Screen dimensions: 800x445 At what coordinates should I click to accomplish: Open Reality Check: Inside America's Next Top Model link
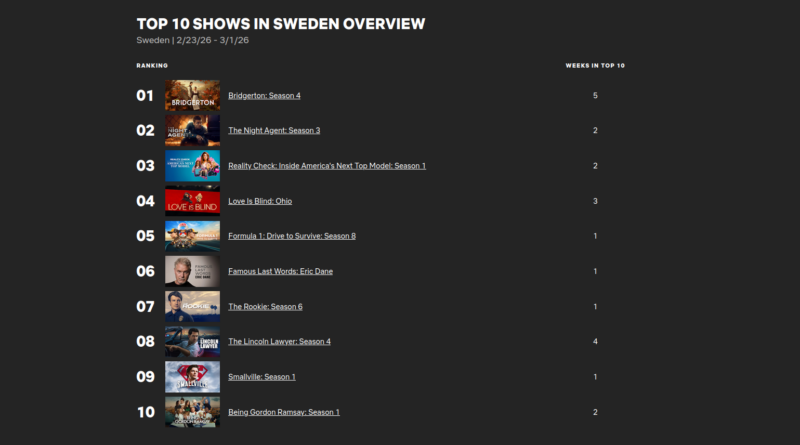point(327,166)
